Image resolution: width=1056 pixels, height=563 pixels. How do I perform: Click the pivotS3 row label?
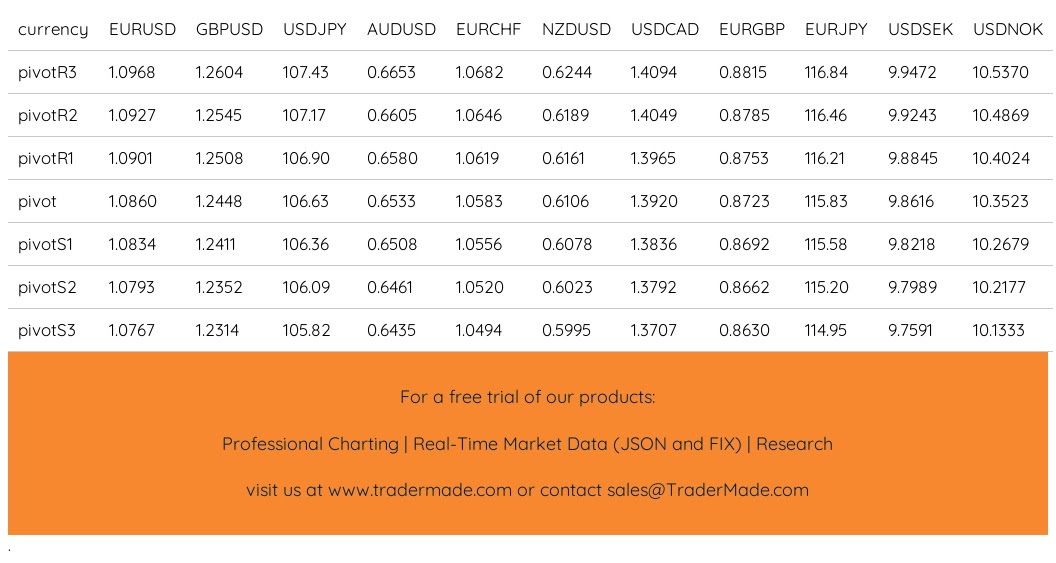(x=47, y=331)
